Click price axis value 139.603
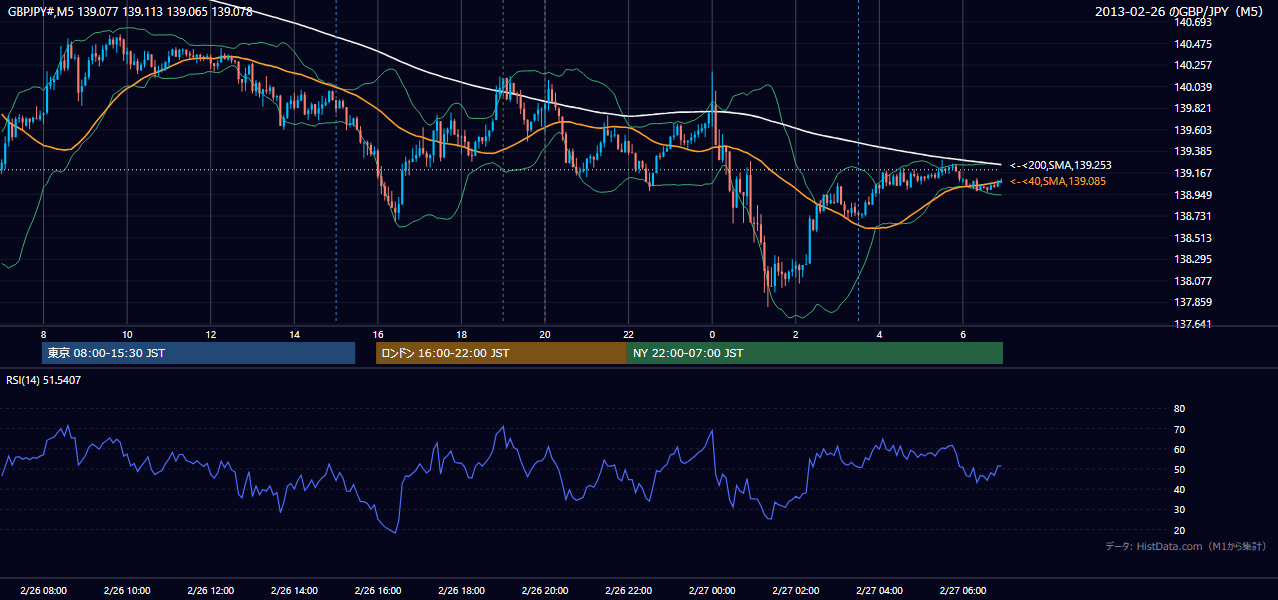Image resolution: width=1278 pixels, height=600 pixels. (1191, 130)
